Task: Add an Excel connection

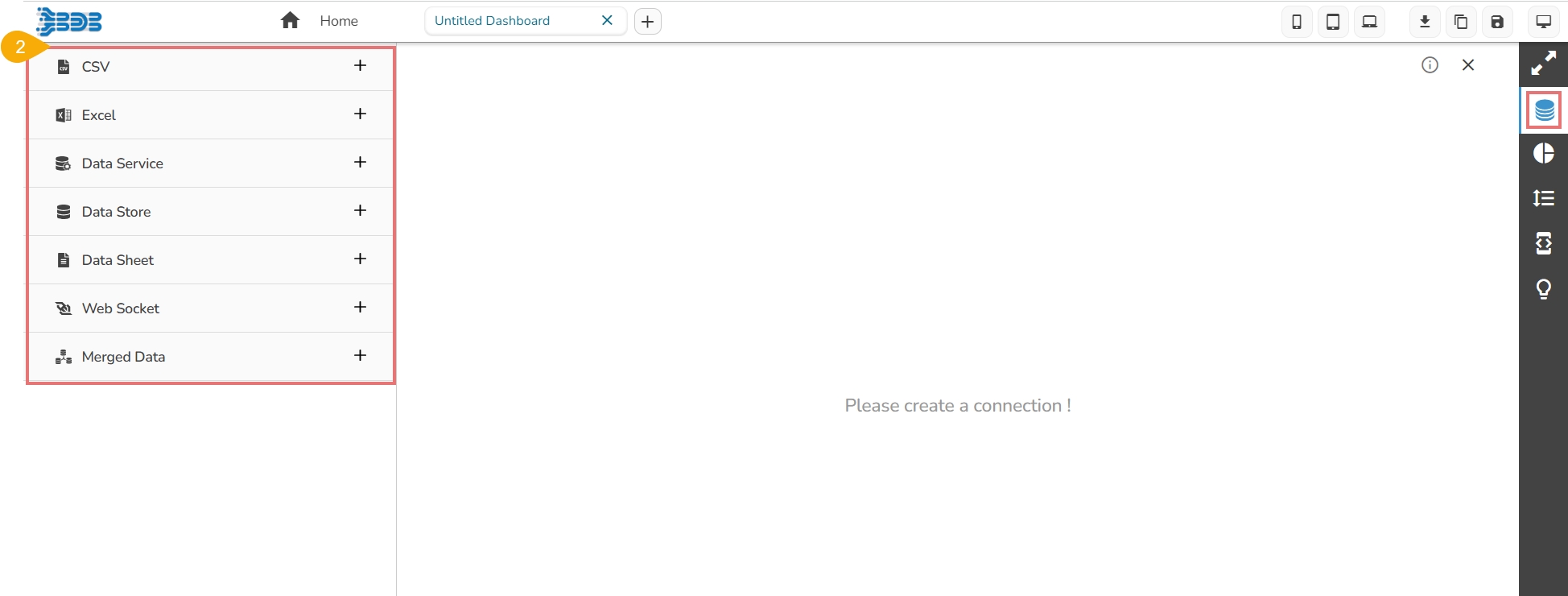Action: coord(360,114)
